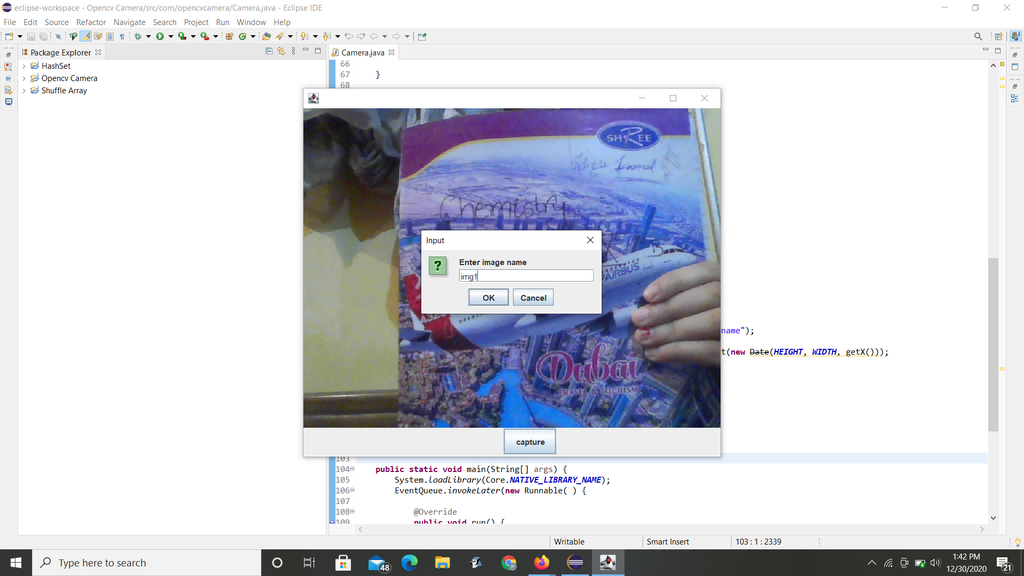Viewport: 1024px width, 576px height.
Task: Click the Search flashlight toolbar icon
Action: (x=280, y=37)
